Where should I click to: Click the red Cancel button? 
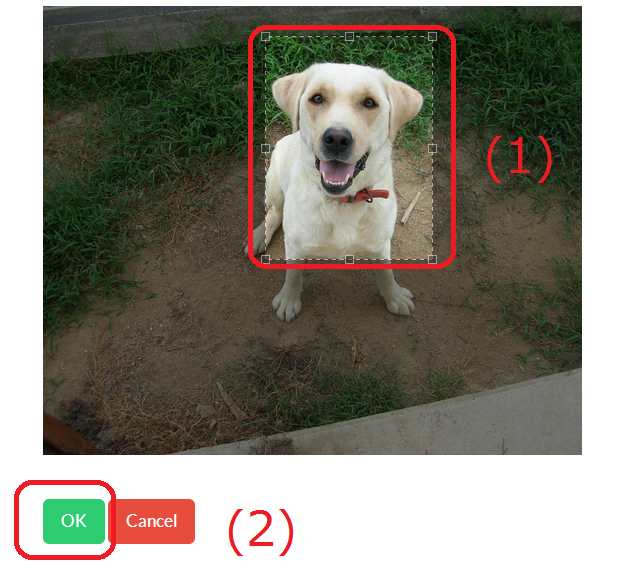(152, 521)
